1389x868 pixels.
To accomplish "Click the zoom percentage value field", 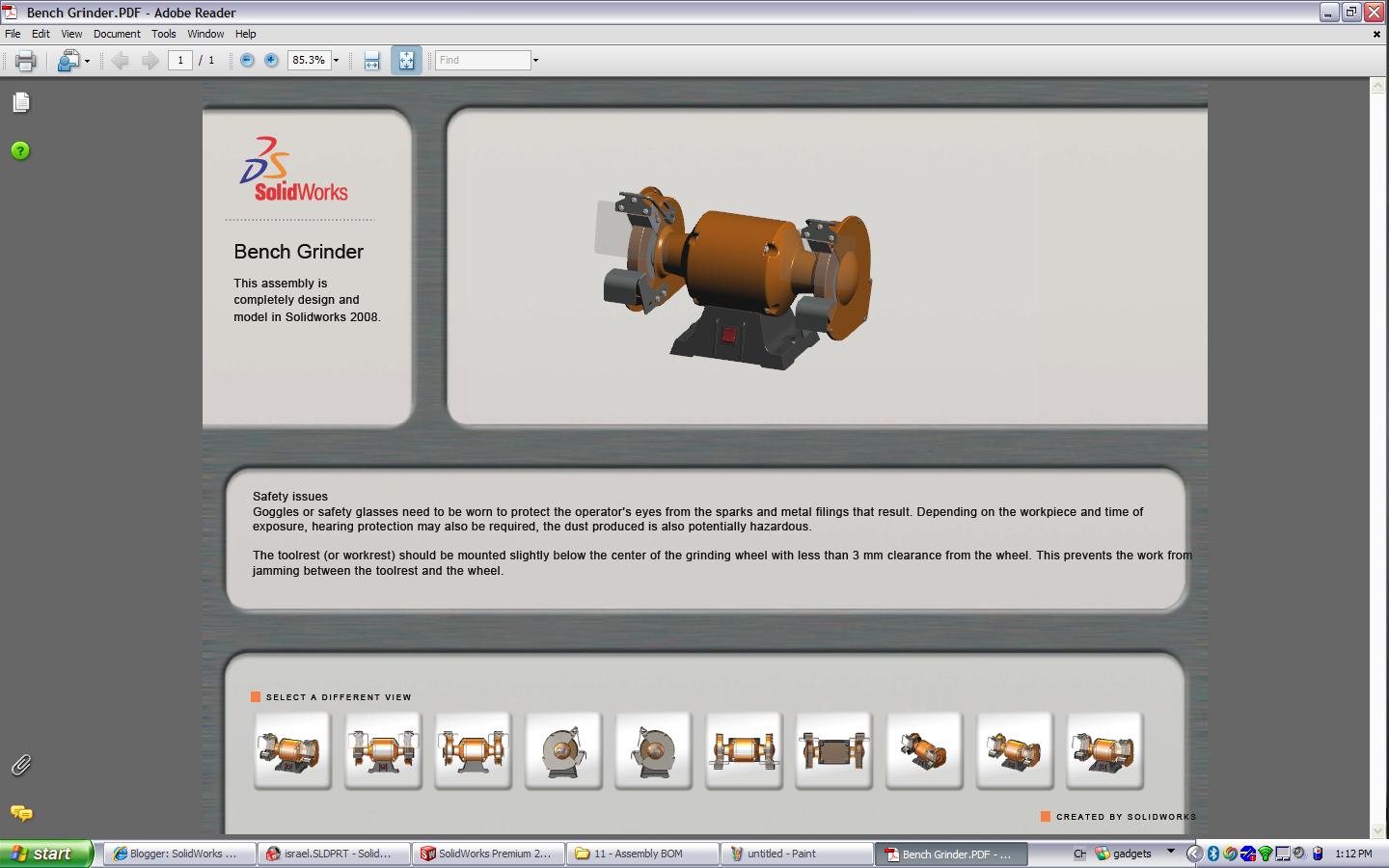I will 309,60.
